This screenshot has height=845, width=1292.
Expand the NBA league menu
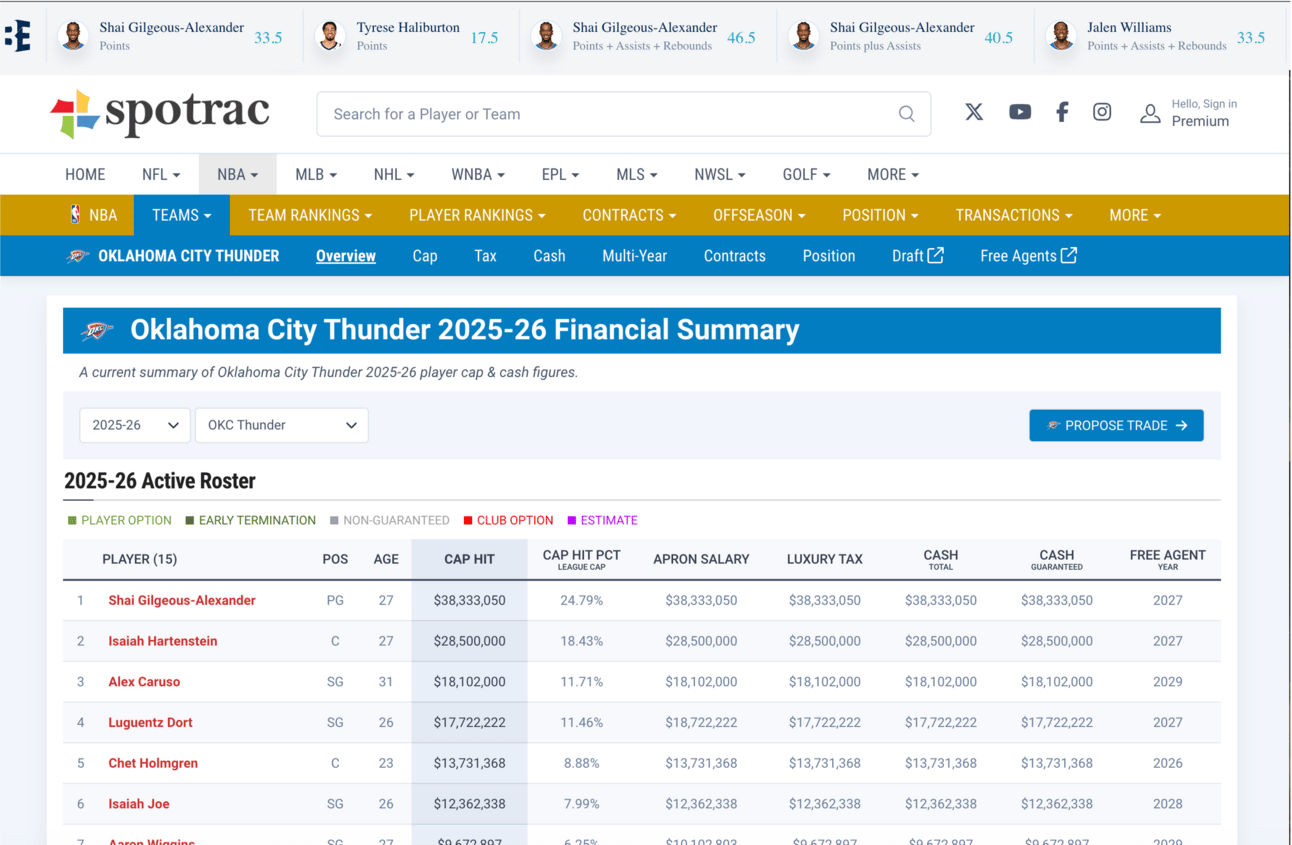point(237,174)
